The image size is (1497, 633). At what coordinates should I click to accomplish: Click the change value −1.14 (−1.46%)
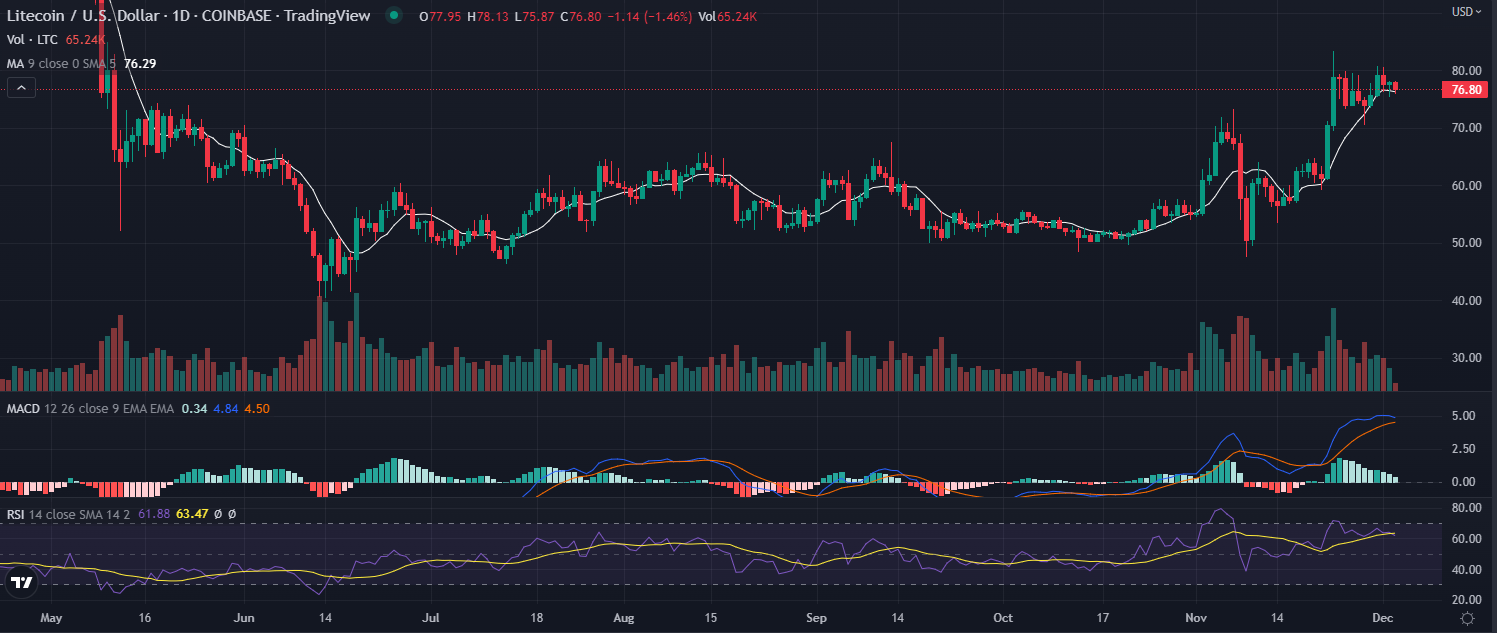(651, 15)
